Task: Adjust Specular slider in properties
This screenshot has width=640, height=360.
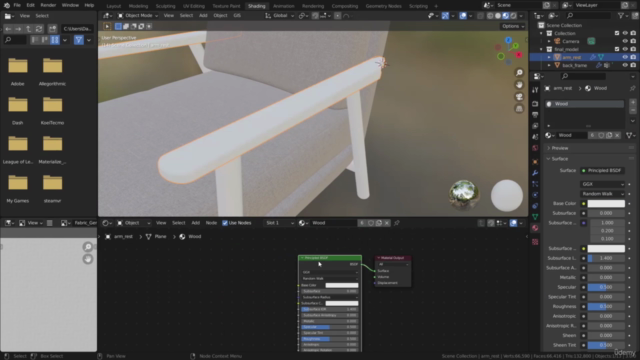Action: 606,287
